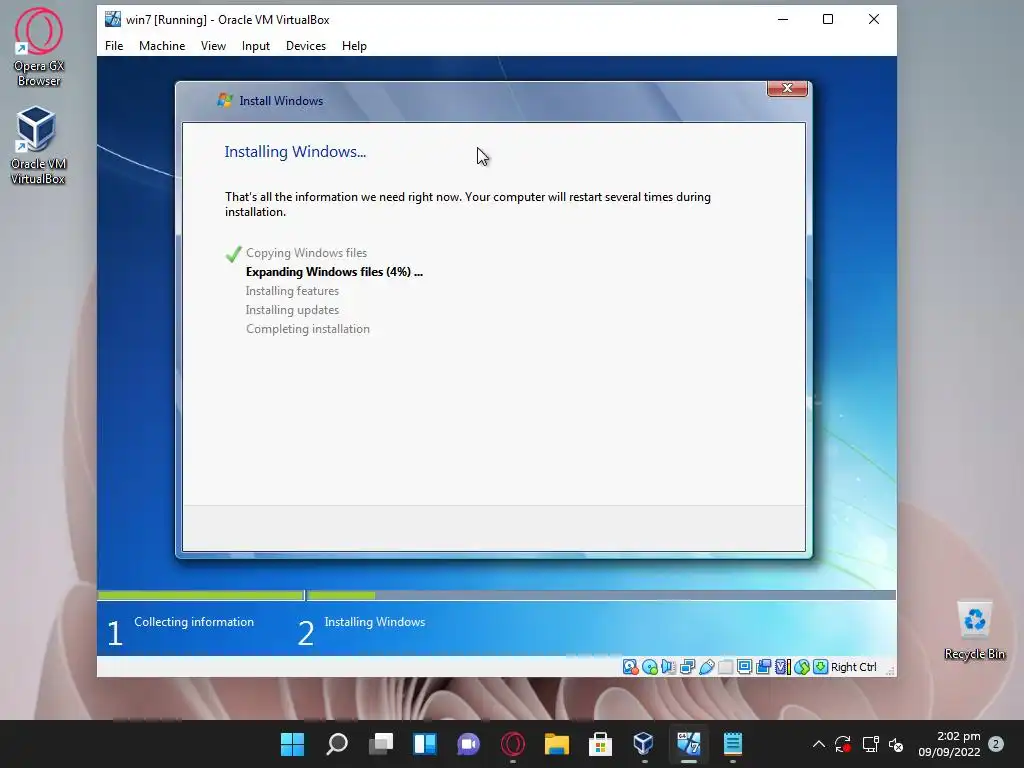Switch to Opera GX on the taskbar
This screenshot has width=1024, height=768.
point(513,744)
